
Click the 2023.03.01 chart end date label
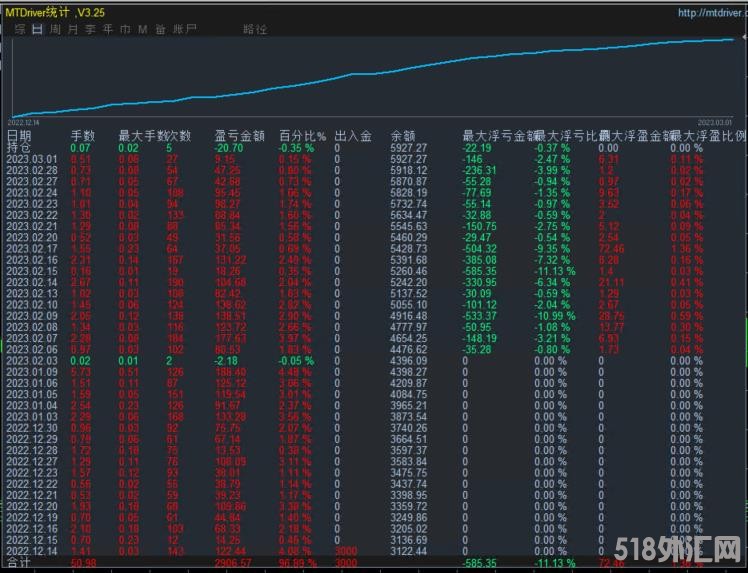click(x=715, y=123)
